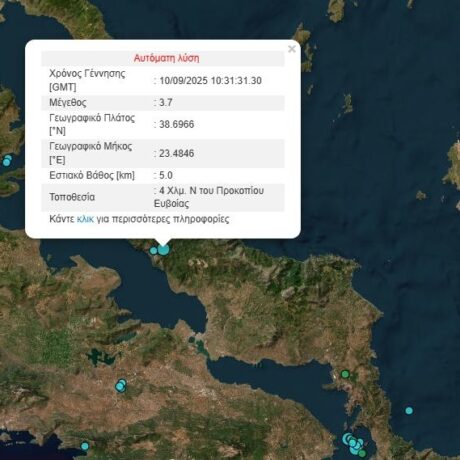Click the latitude value 38.6966
460x460 pixels.
pyautogui.click(x=176, y=124)
